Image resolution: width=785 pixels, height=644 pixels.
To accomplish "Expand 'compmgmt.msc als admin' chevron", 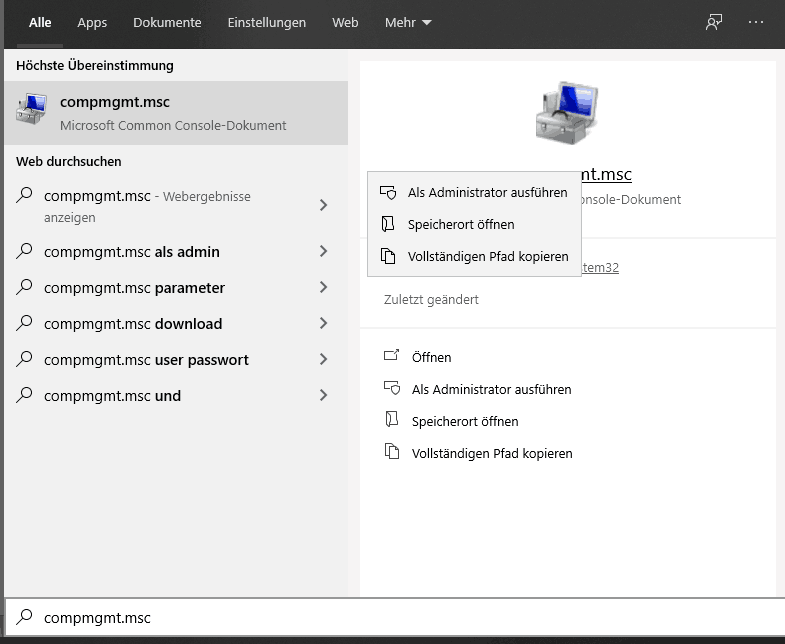I will (x=323, y=251).
